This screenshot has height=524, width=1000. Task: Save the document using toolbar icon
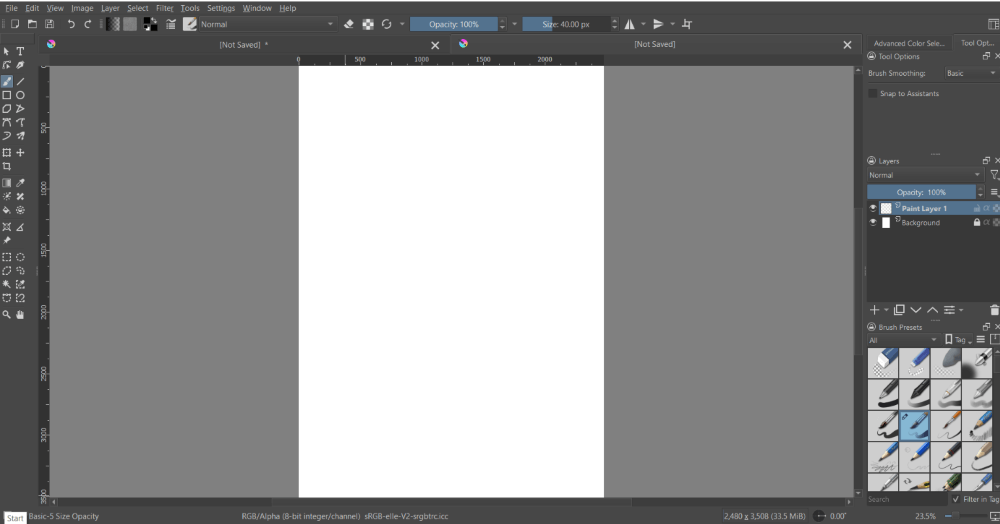[49, 24]
